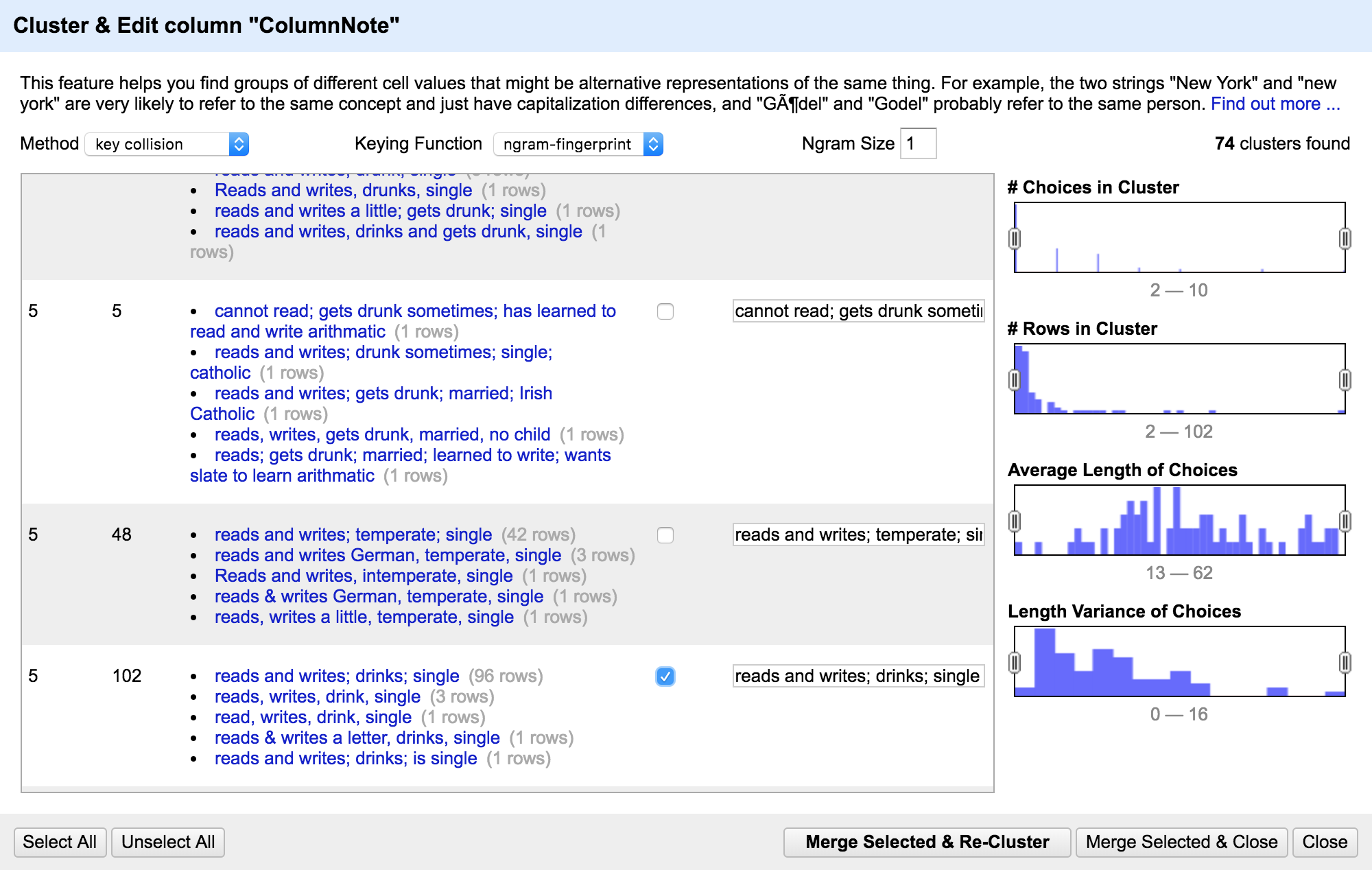Click right handle of Rows in Cluster histogram
Viewport: 1372px width, 870px height.
point(1345,380)
